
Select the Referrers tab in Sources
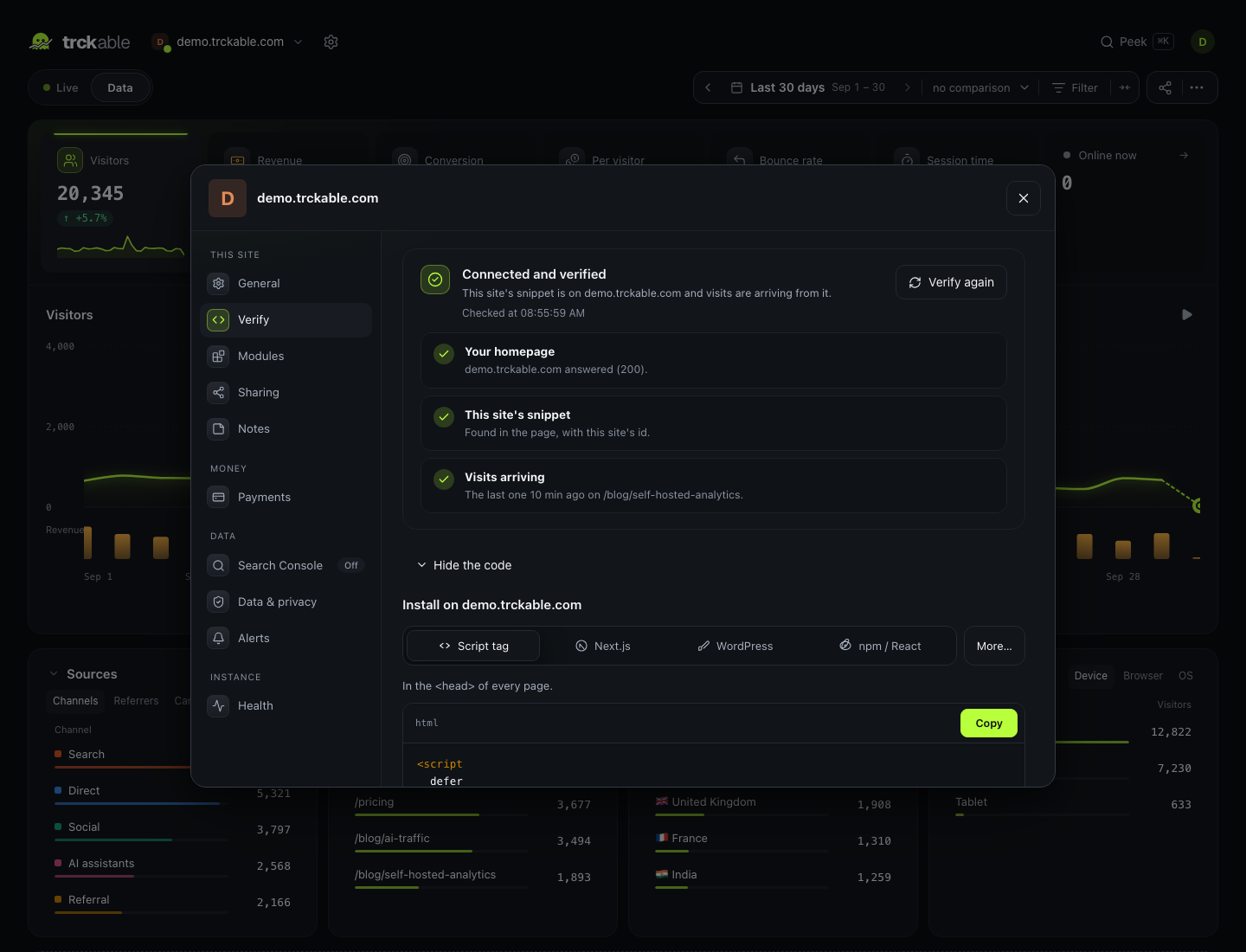(136, 701)
